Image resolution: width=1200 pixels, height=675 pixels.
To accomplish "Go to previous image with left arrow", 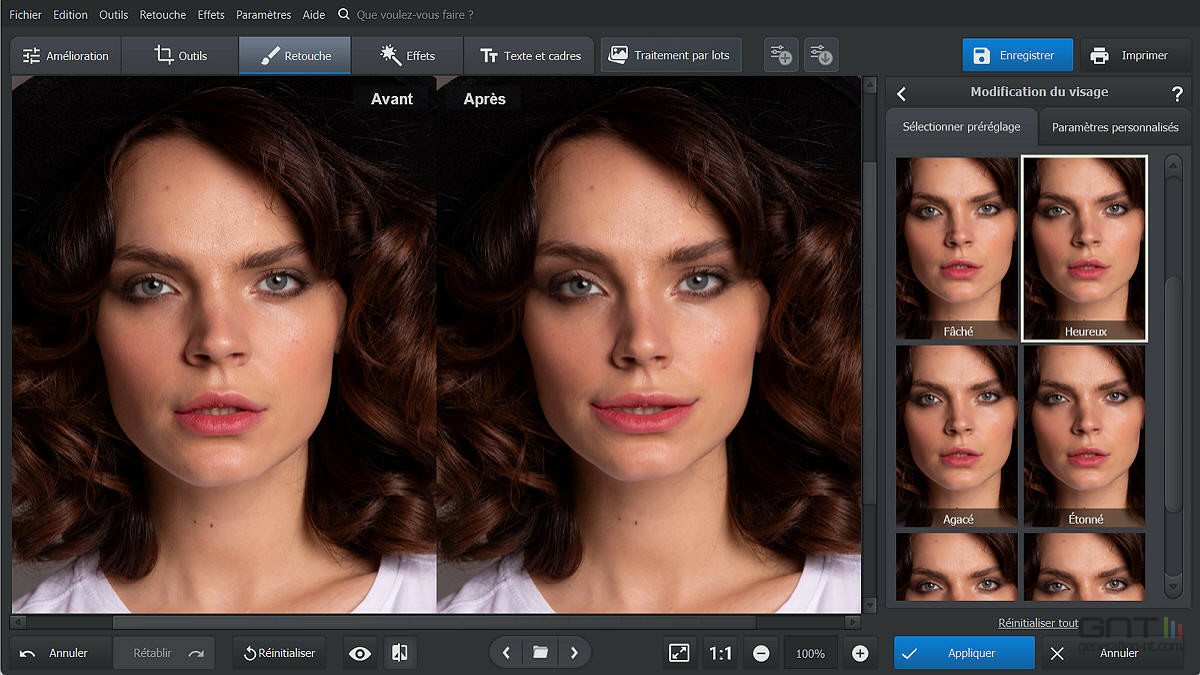I will [506, 653].
